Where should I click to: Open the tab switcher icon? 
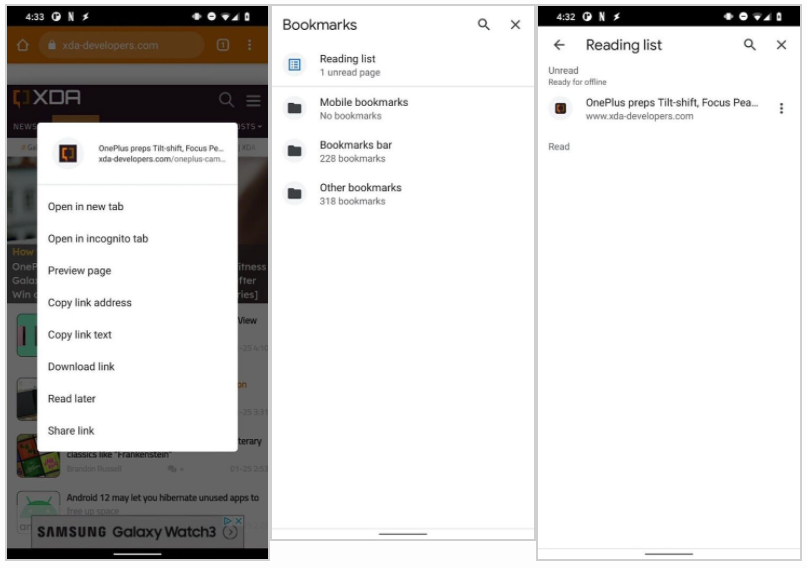coord(223,45)
